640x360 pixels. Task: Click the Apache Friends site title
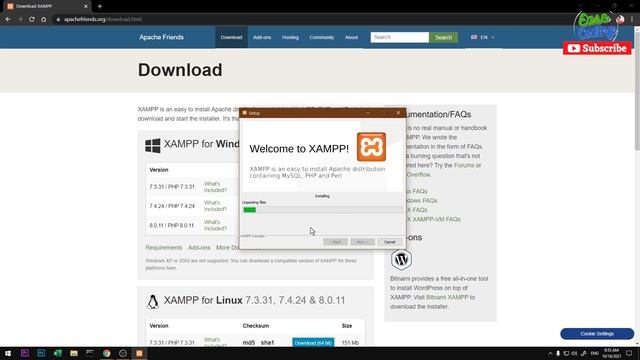[162, 37]
